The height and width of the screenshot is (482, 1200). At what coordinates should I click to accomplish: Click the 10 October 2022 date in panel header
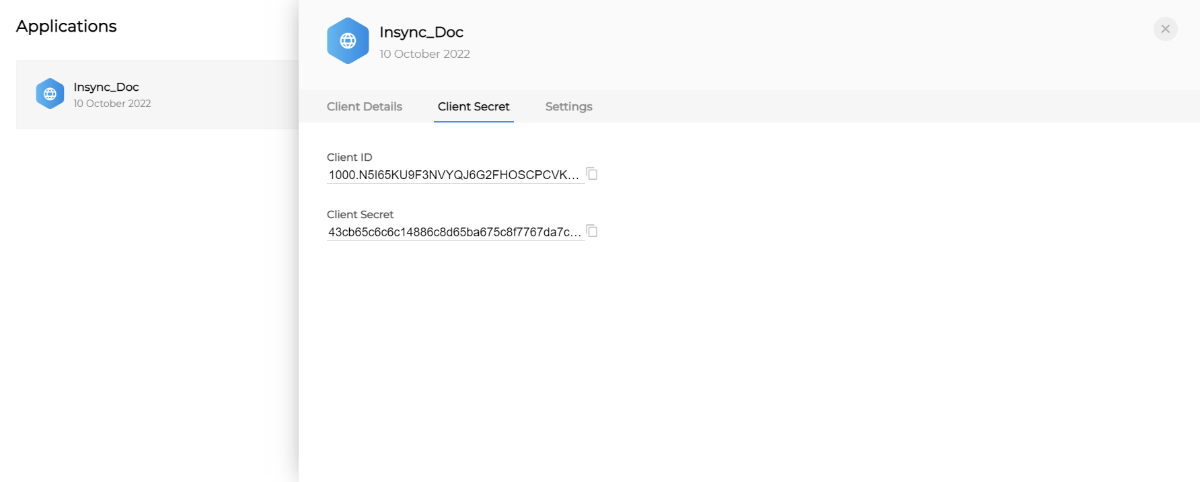[x=424, y=54]
